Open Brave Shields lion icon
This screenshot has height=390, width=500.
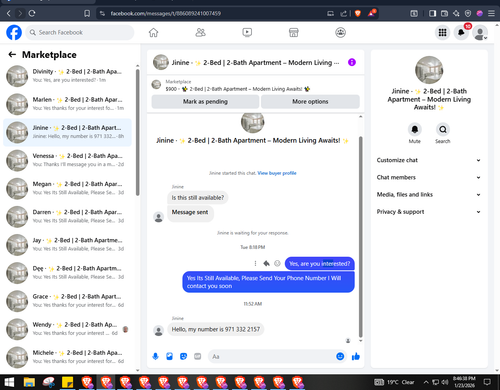click(x=358, y=13)
